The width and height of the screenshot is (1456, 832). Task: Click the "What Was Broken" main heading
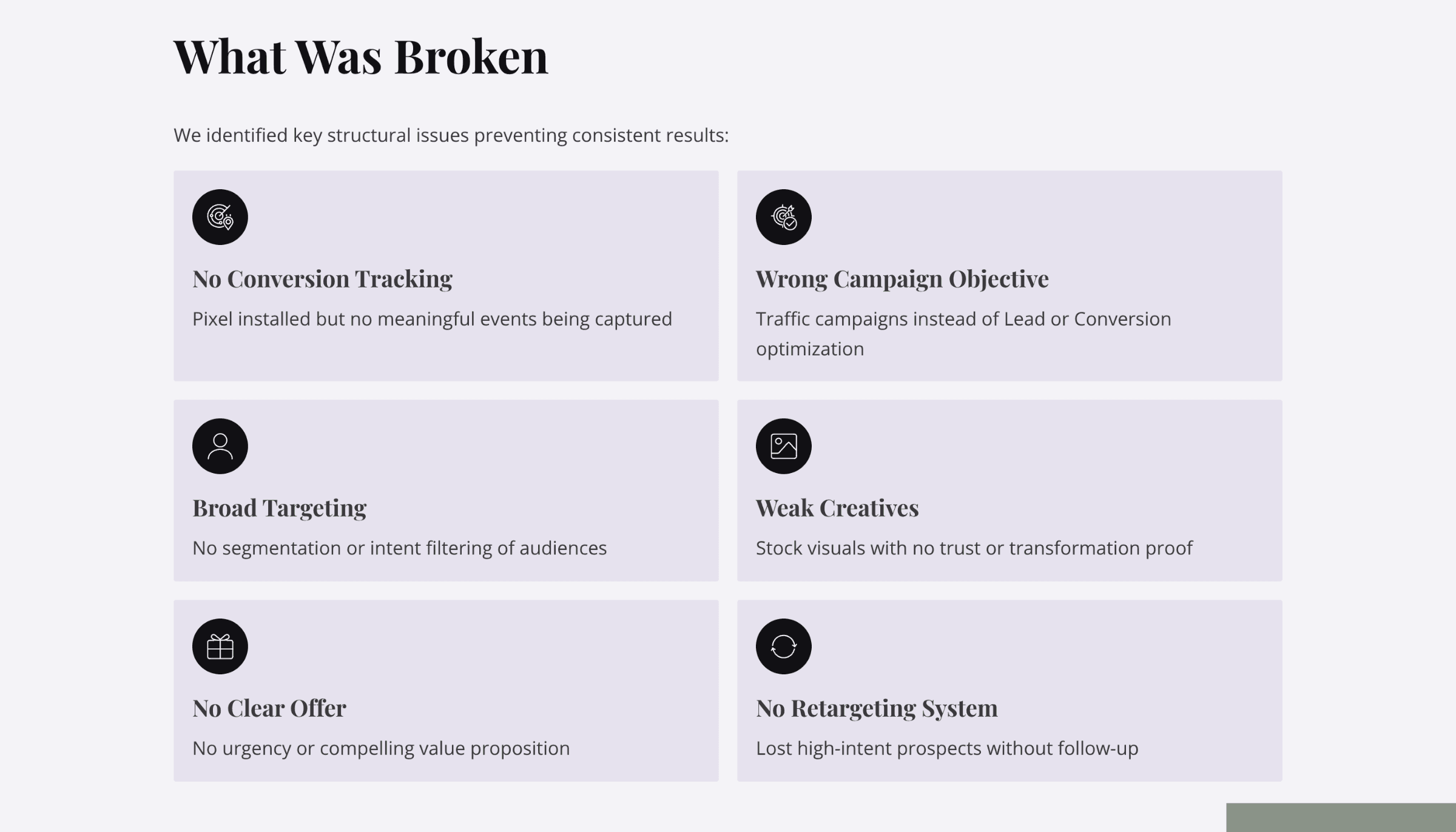point(360,57)
